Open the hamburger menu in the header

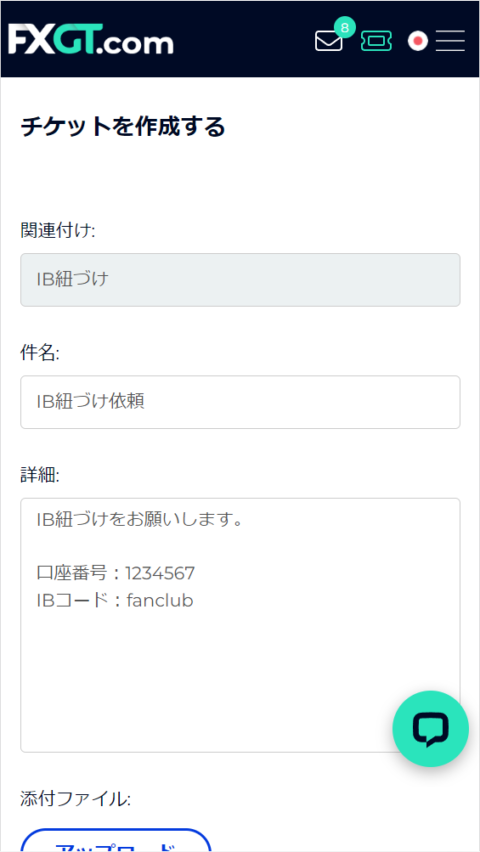450,41
